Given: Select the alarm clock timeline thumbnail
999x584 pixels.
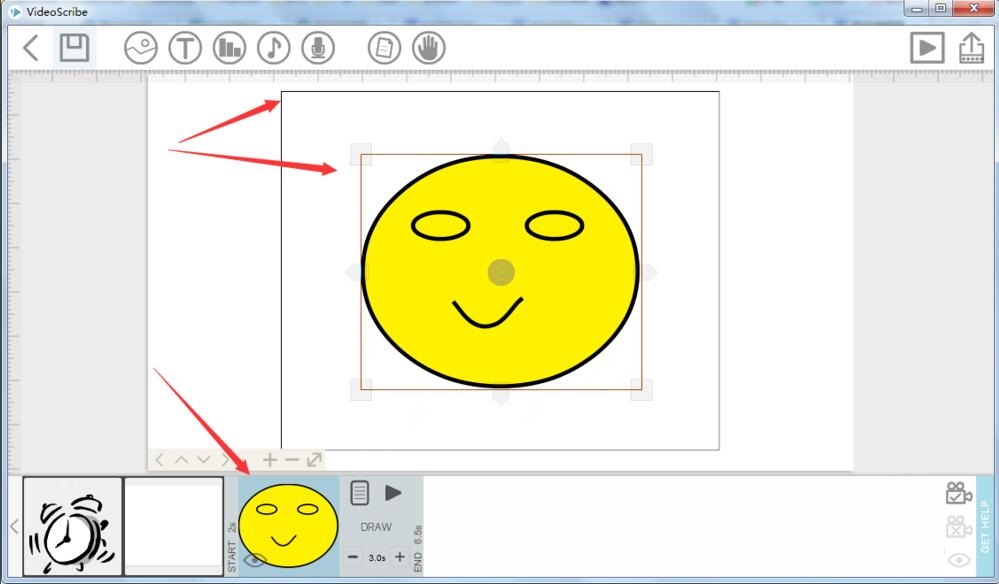Looking at the screenshot, I should point(73,527).
